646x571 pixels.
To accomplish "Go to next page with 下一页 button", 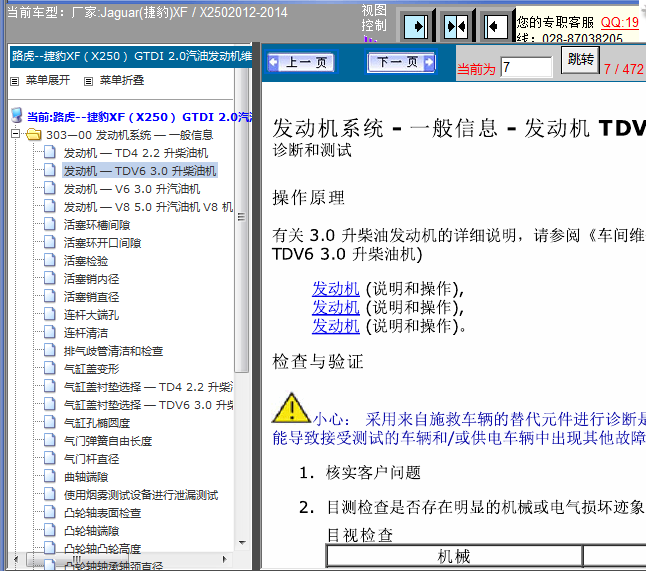I will [x=401, y=62].
